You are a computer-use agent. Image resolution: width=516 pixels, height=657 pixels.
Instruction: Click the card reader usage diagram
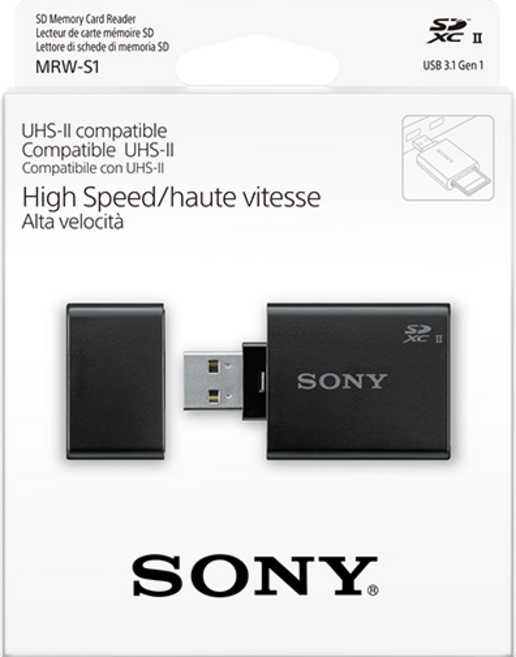click(x=448, y=158)
